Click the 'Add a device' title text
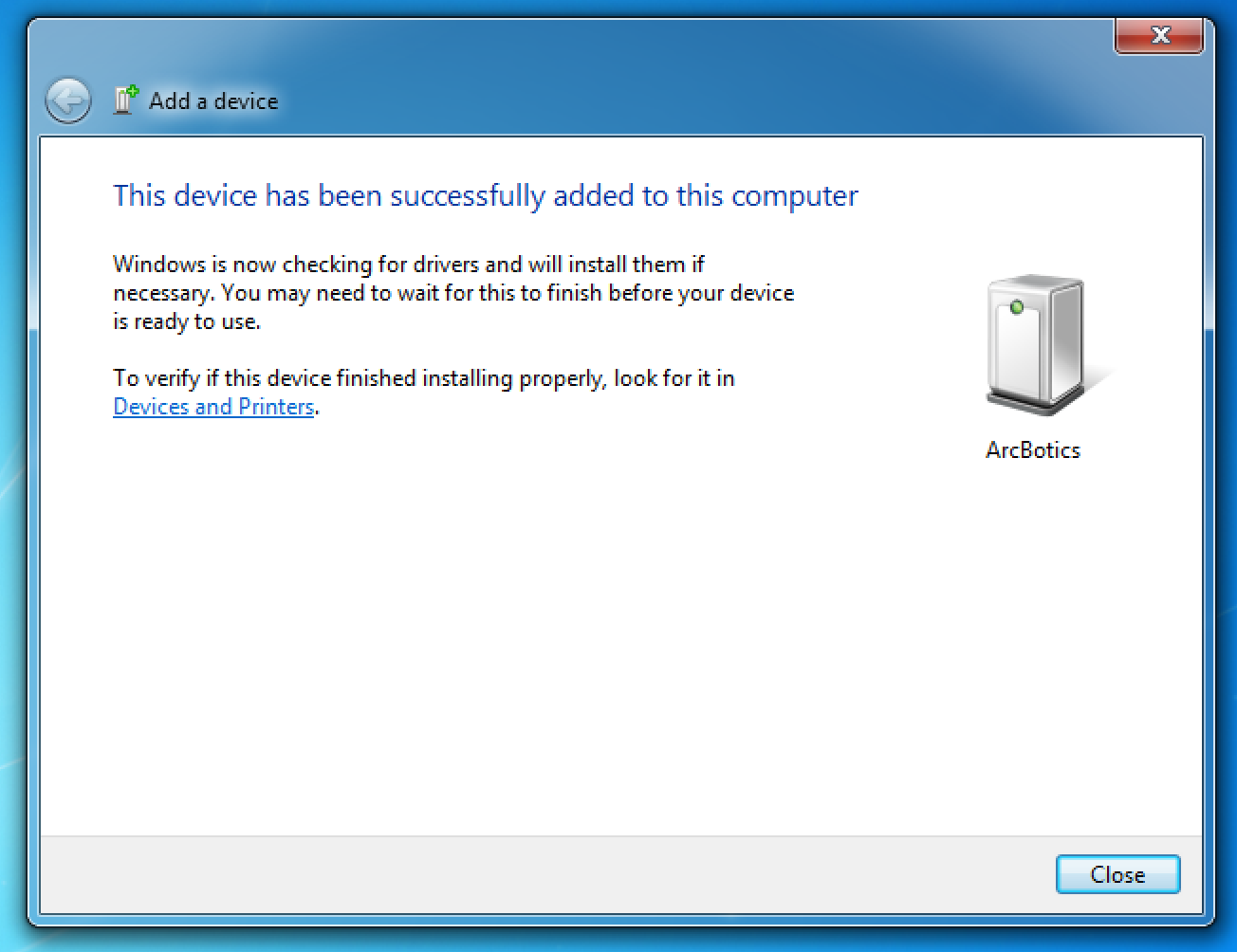 [213, 101]
